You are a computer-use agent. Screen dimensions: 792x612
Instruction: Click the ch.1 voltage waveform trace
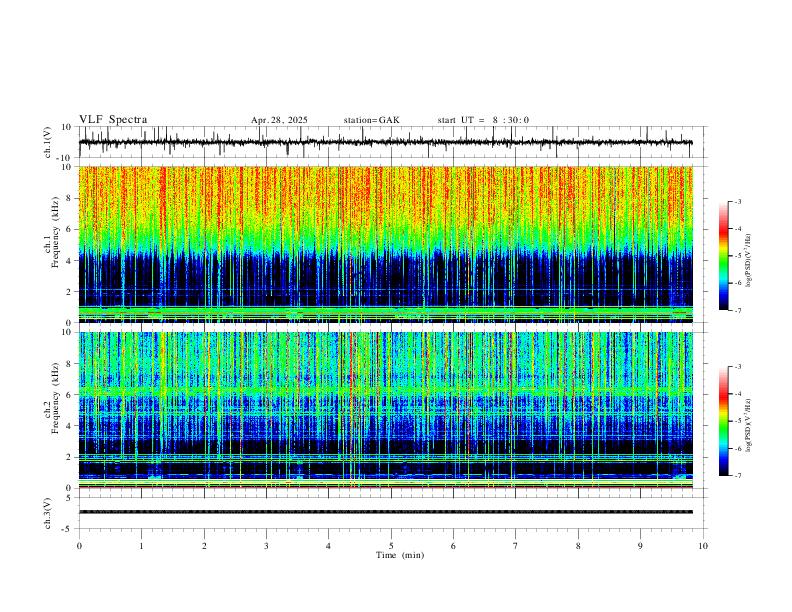[385, 142]
